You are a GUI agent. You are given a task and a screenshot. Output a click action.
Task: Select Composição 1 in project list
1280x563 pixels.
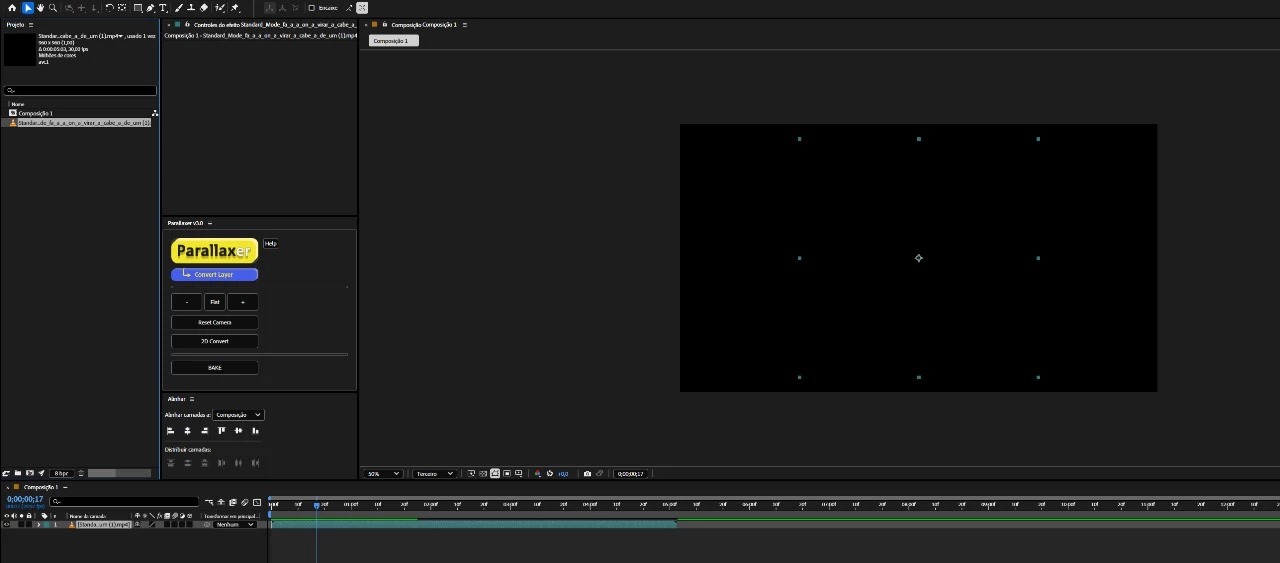[35, 113]
